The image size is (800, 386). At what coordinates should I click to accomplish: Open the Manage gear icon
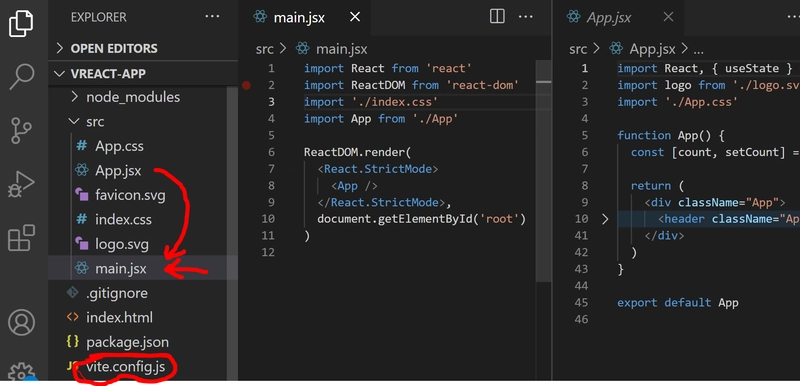tap(21, 372)
